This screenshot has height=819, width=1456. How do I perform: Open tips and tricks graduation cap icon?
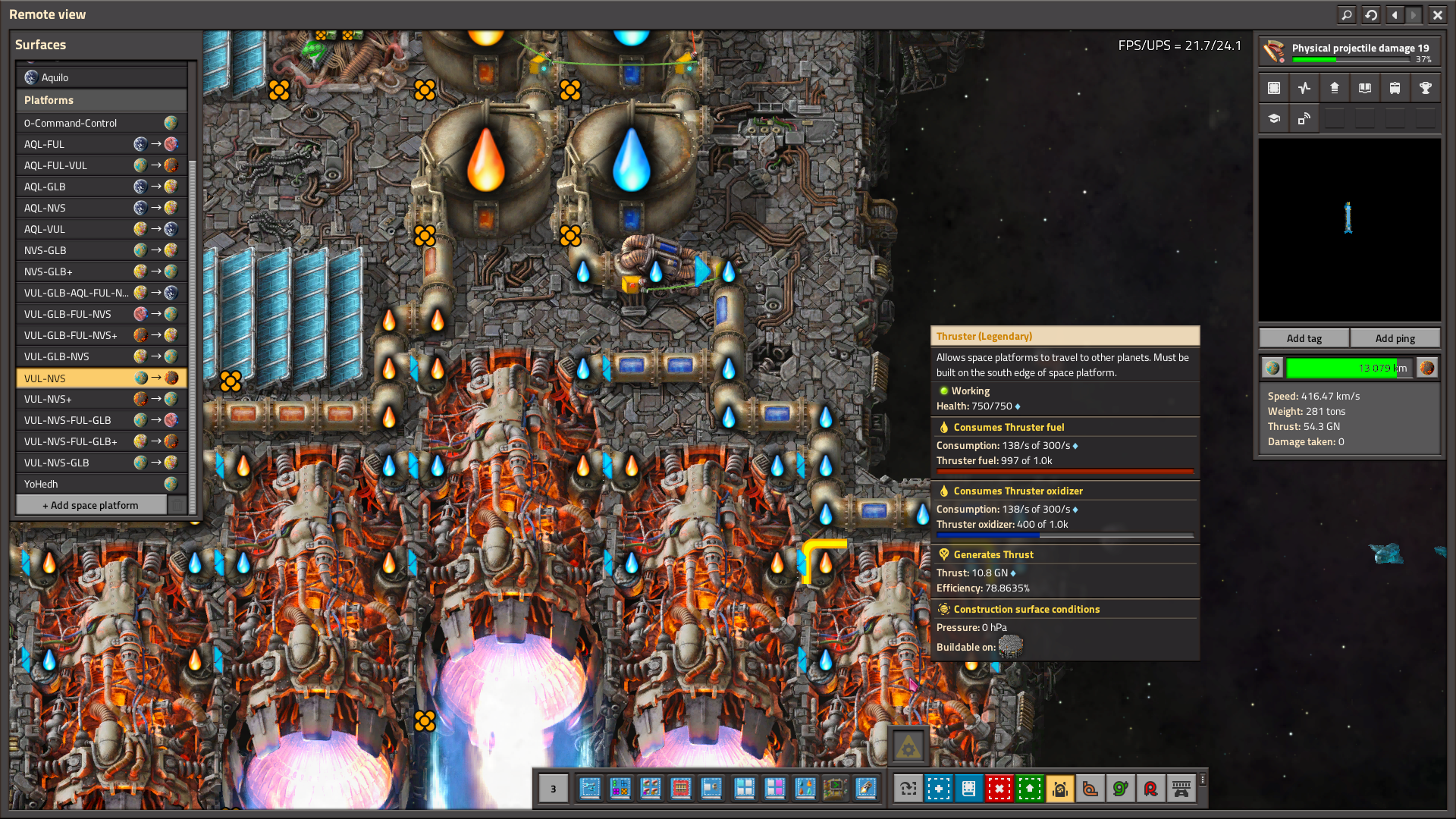pos(1274,118)
